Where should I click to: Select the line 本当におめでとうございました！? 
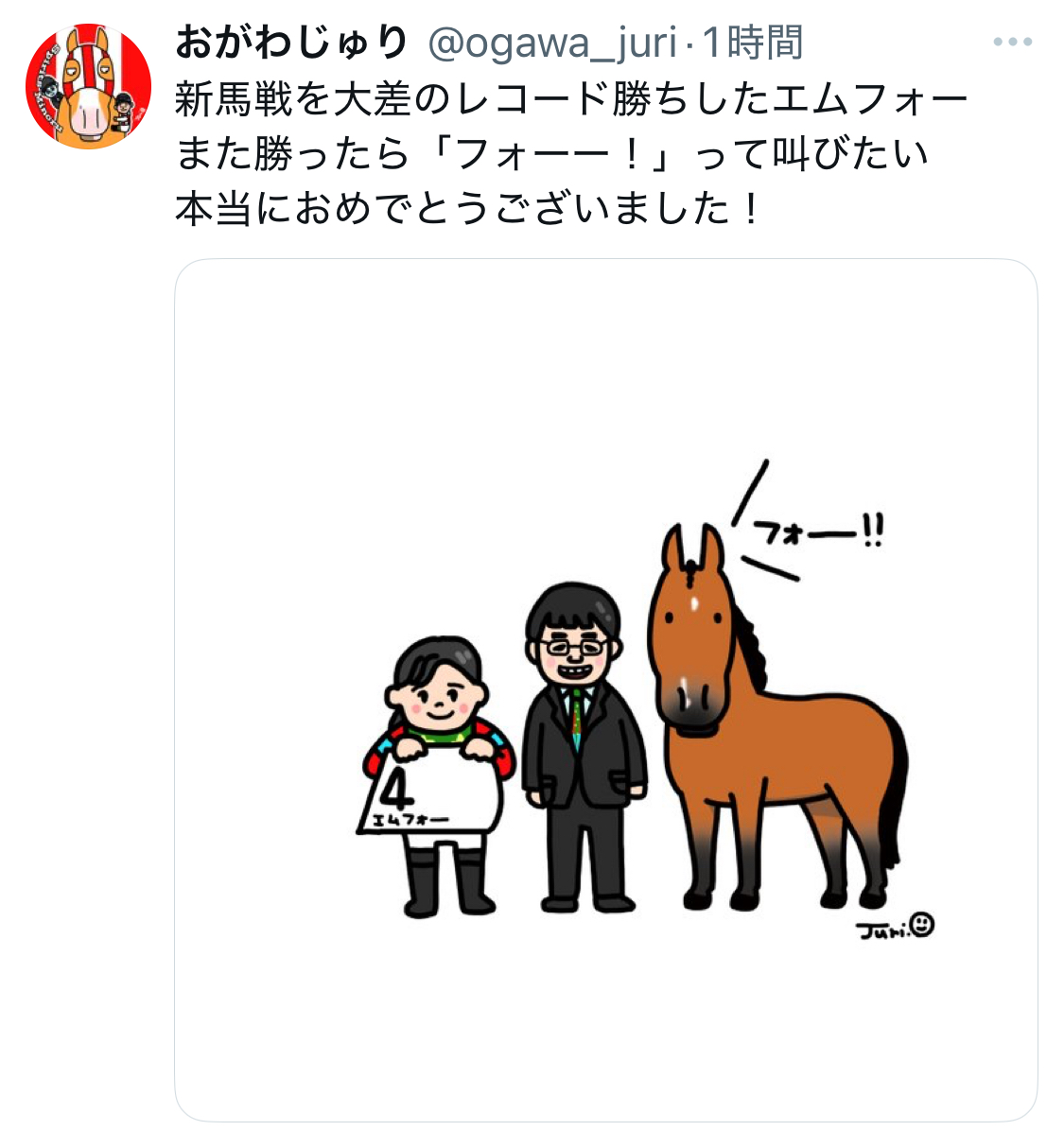[x=468, y=208]
